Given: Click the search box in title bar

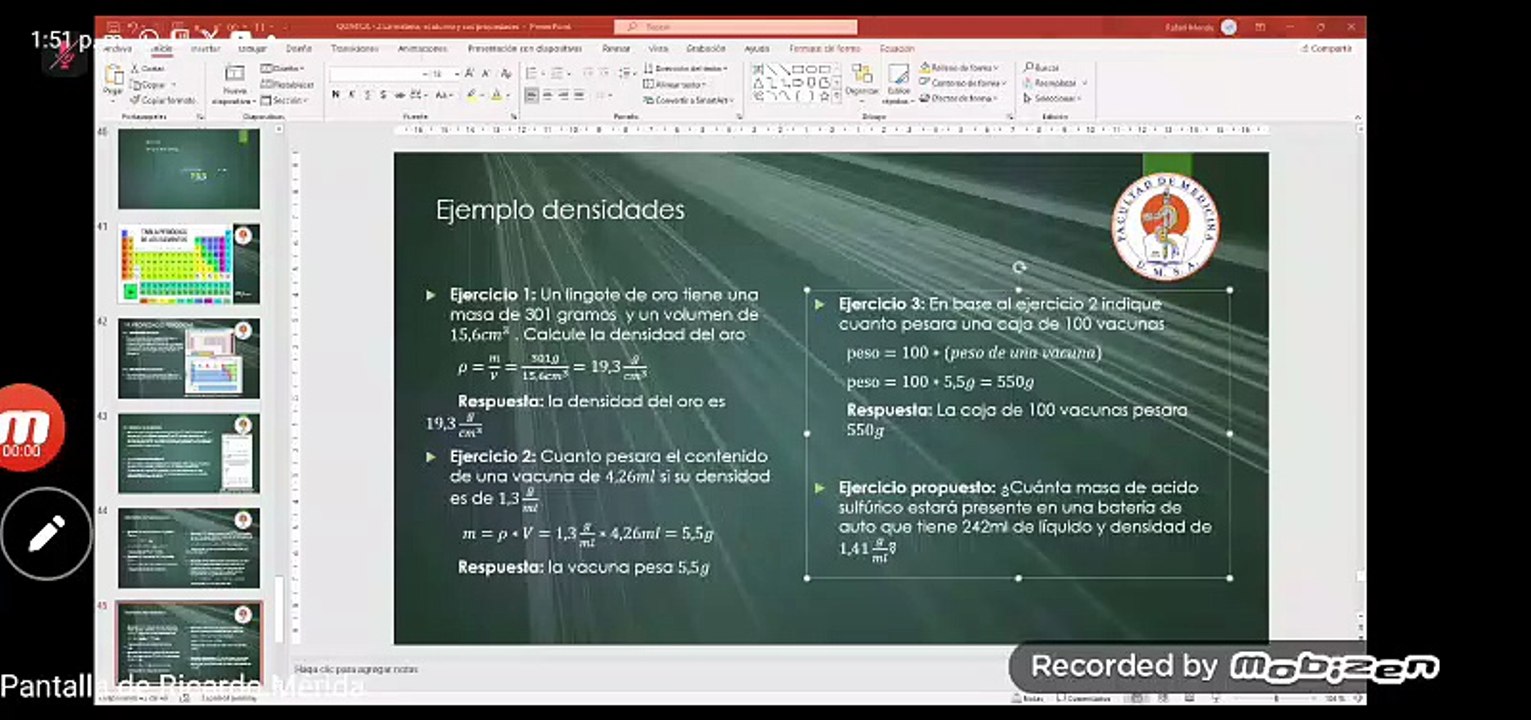Looking at the screenshot, I should [735, 27].
